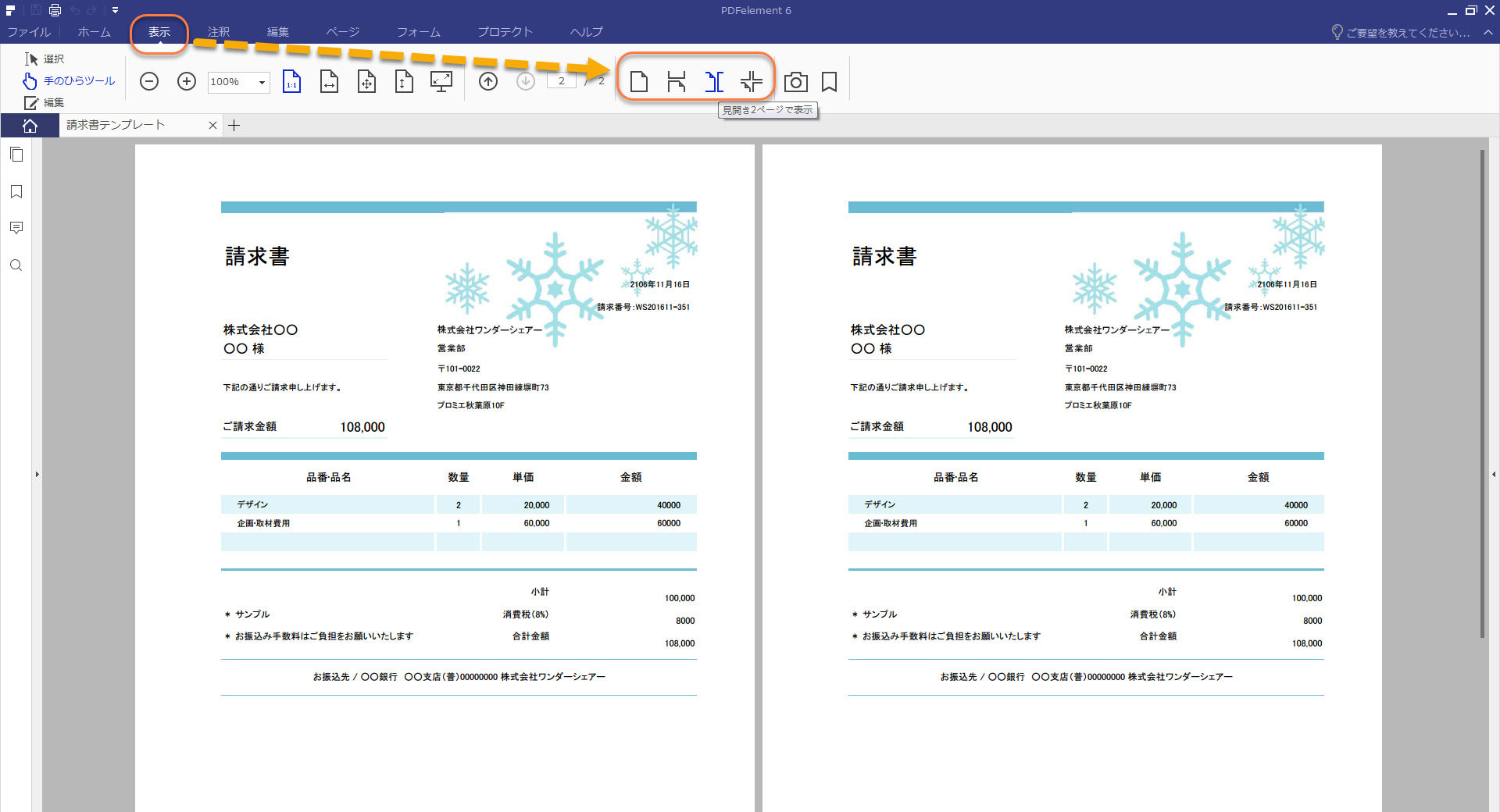This screenshot has height=812, width=1500.
Task: Switch to the 注釈 tab
Action: (x=219, y=32)
